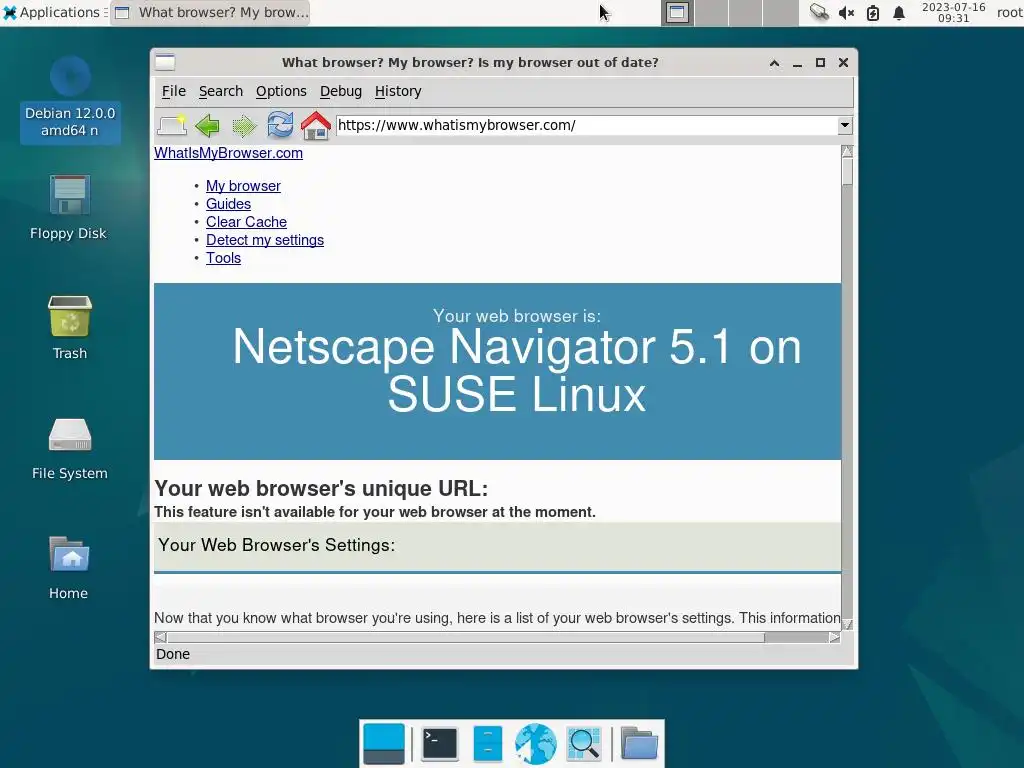Viewport: 1024px width, 768px height.
Task: Launch the web browser globe dock icon
Action: (x=536, y=744)
